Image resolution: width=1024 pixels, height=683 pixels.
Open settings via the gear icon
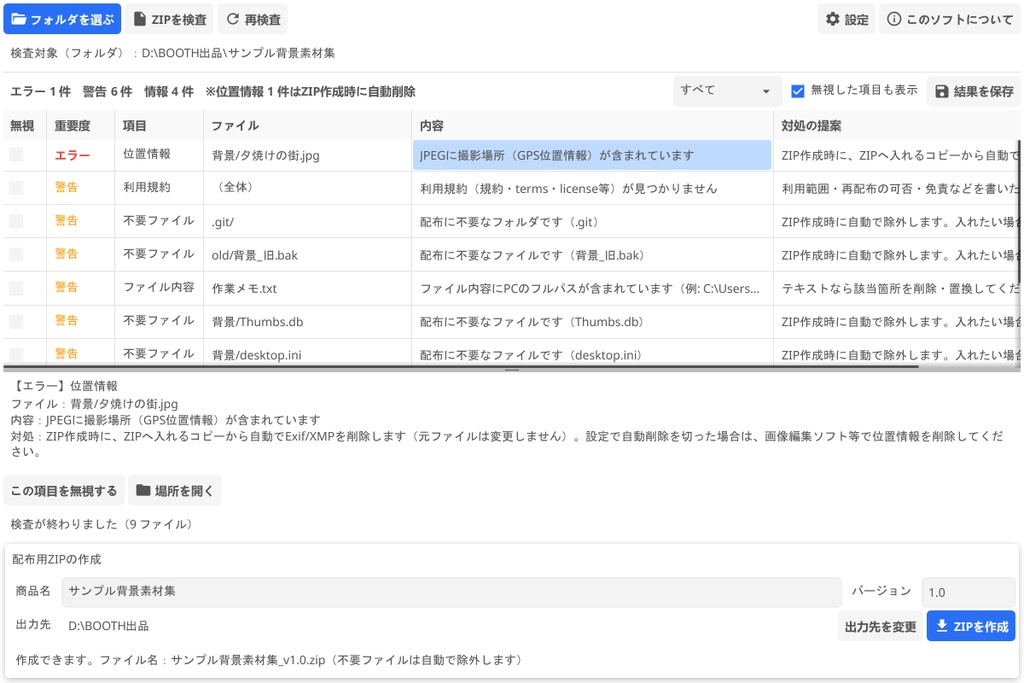tap(833, 19)
